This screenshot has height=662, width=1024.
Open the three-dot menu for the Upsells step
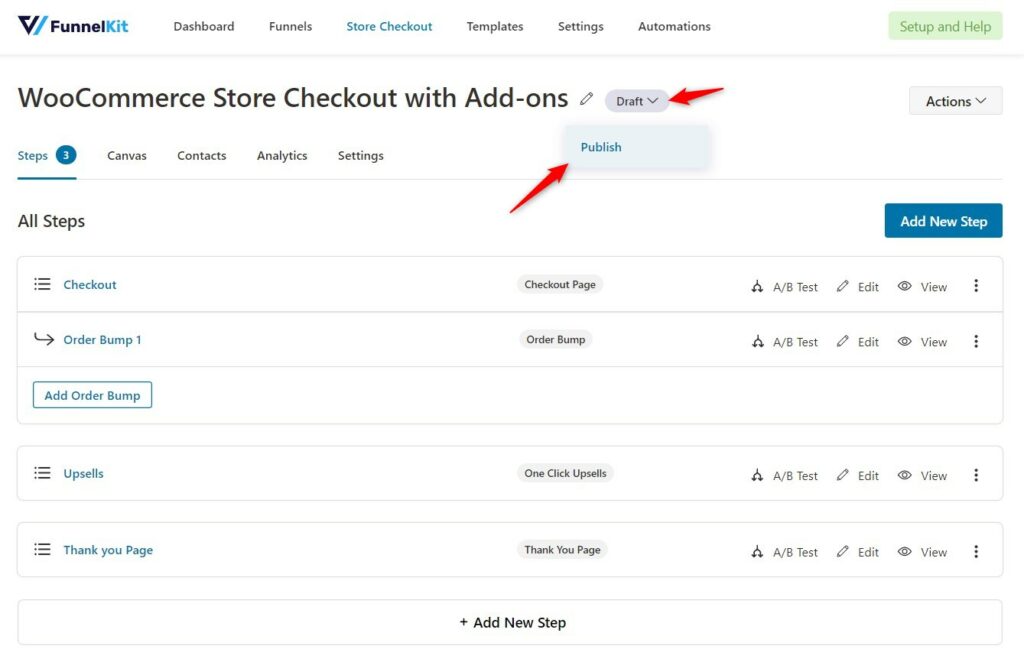click(976, 475)
